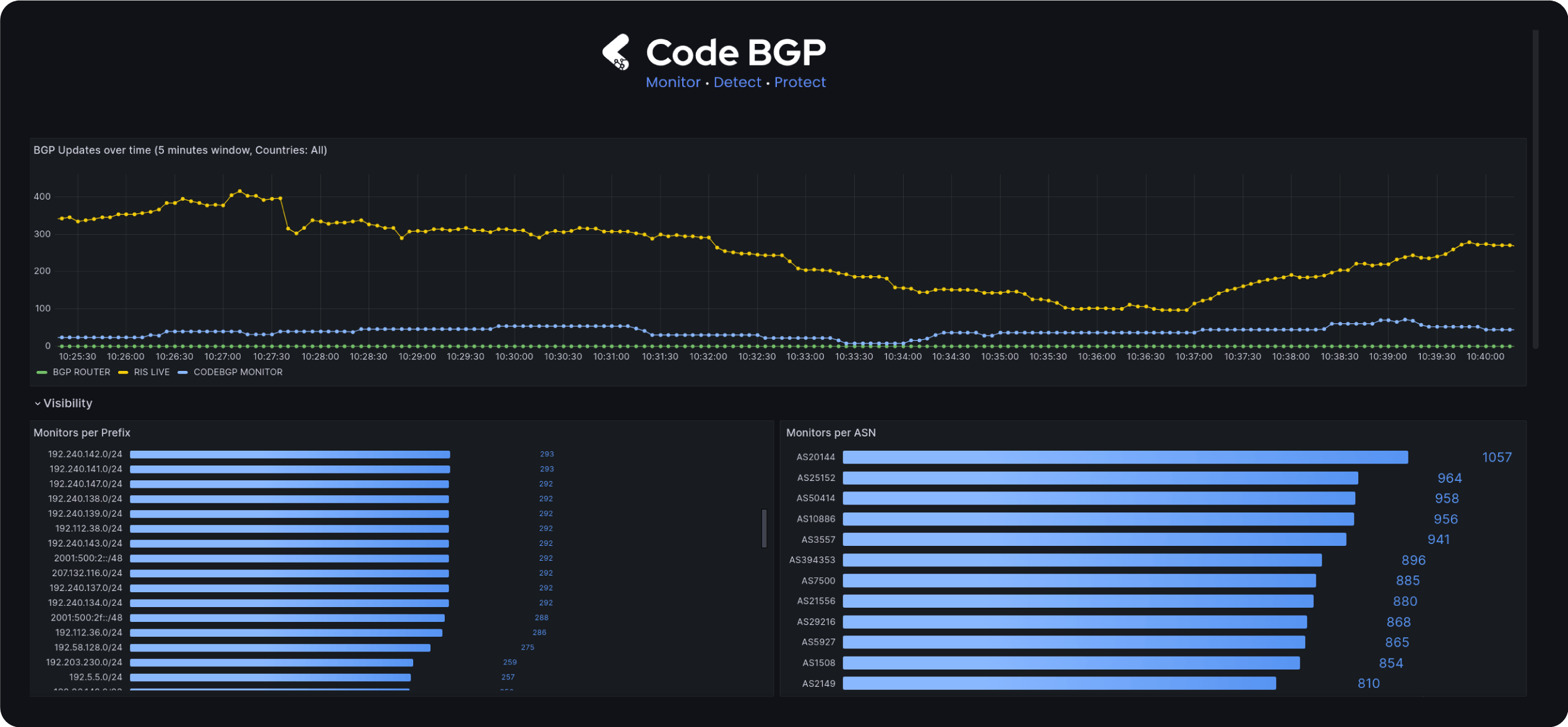Toggle BGP ROUTER series in chart legend
The width and height of the screenshot is (1568, 727).
81,373
